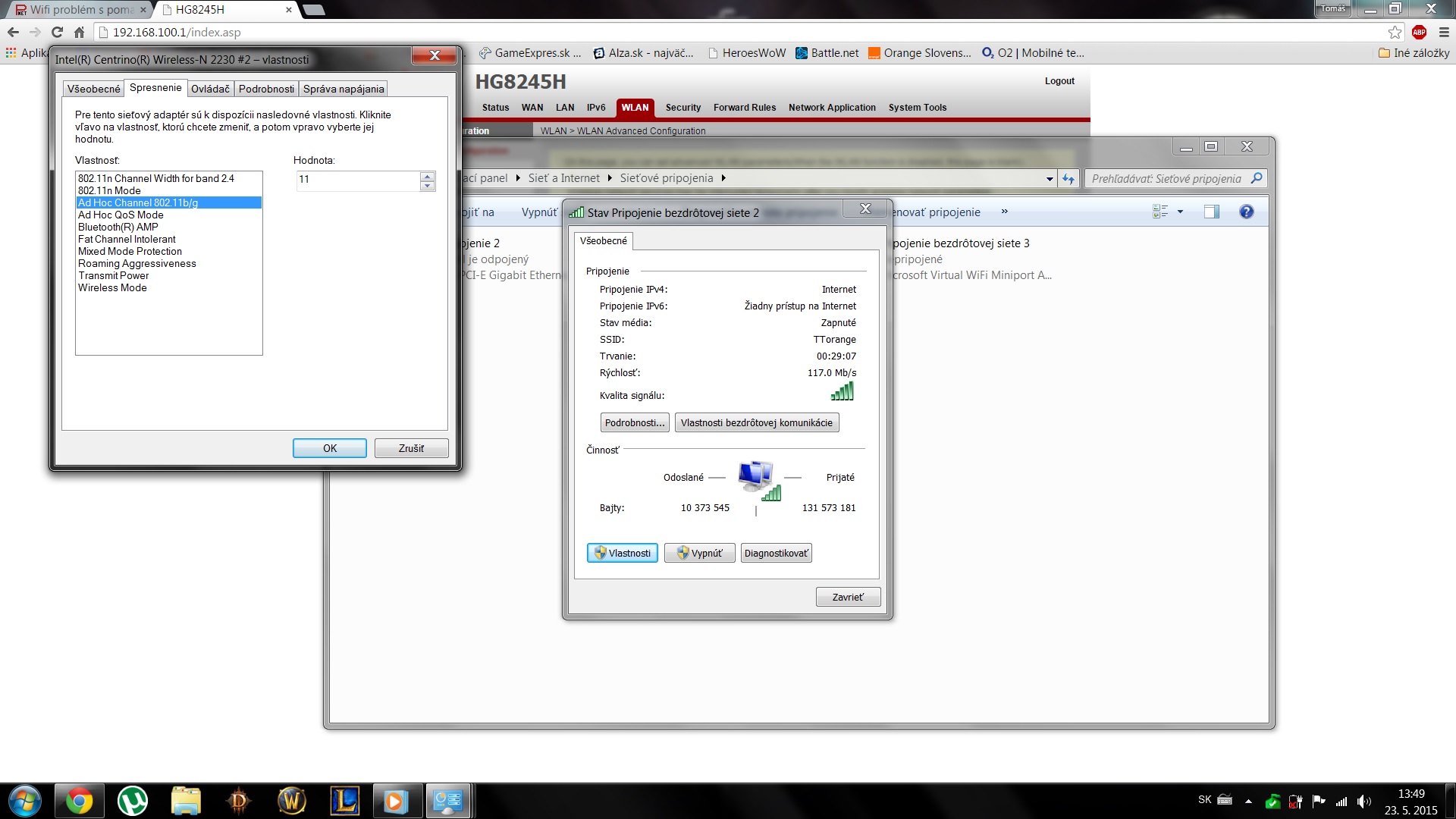Viewport: 1456px width, 819px height.
Task: Show more toolbar commands chevron
Action: 1004,212
